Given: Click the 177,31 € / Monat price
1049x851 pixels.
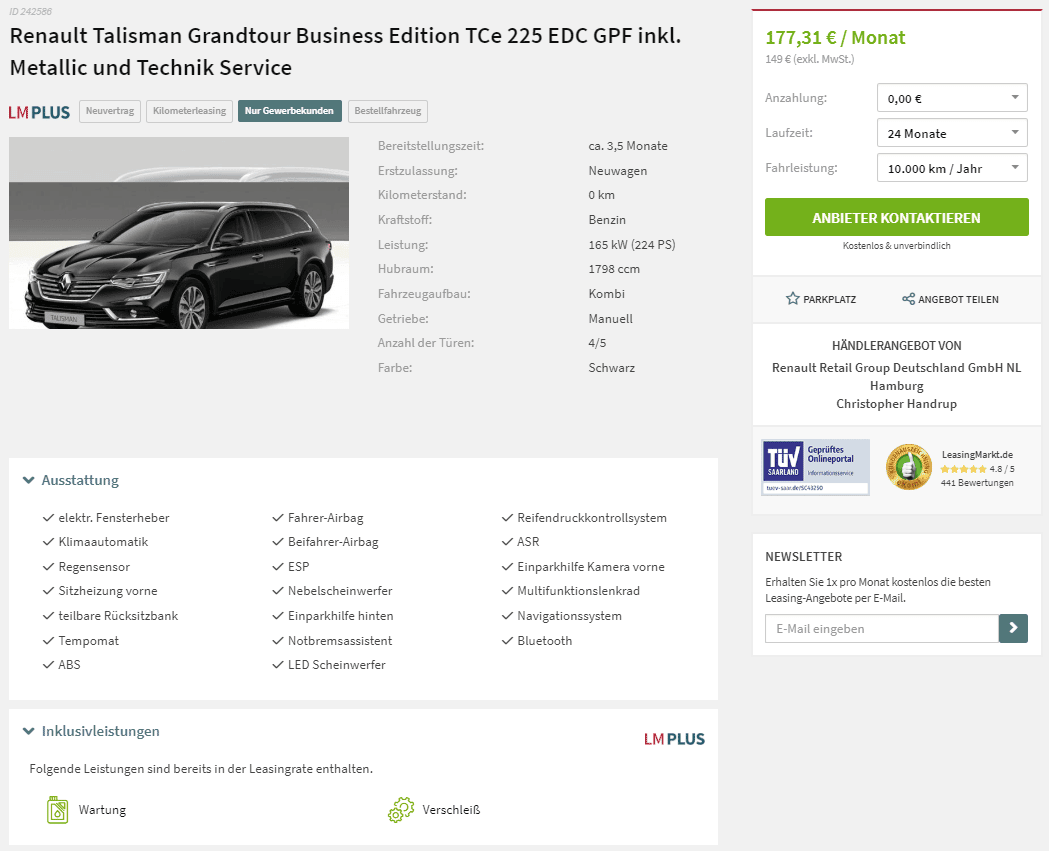Looking at the screenshot, I should (835, 37).
